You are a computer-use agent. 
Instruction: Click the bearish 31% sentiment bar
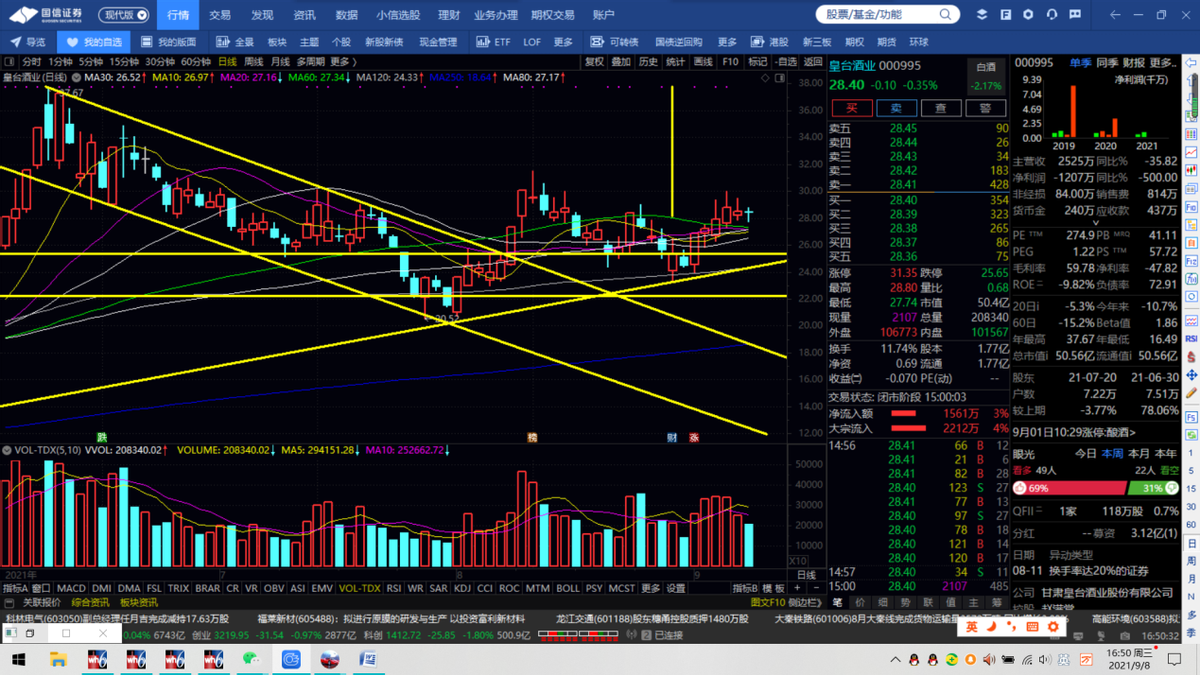tap(1154, 488)
